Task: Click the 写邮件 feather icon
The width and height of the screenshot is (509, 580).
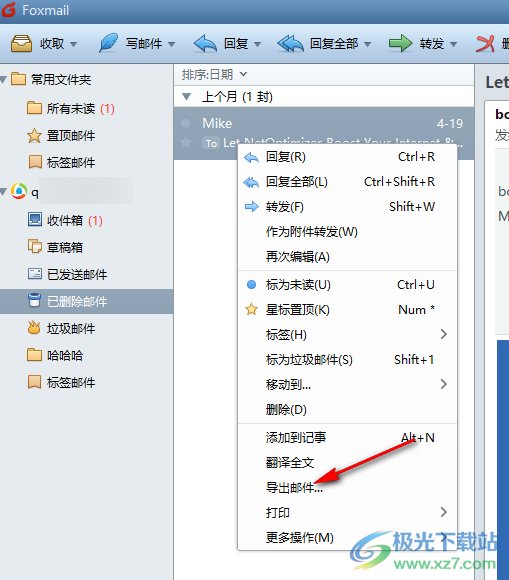Action: coord(108,43)
